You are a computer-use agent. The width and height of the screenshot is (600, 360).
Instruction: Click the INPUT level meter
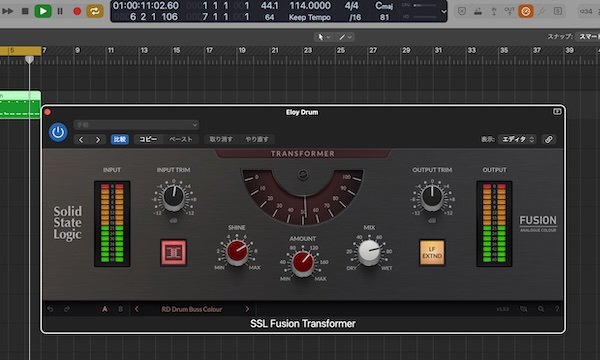(112, 223)
